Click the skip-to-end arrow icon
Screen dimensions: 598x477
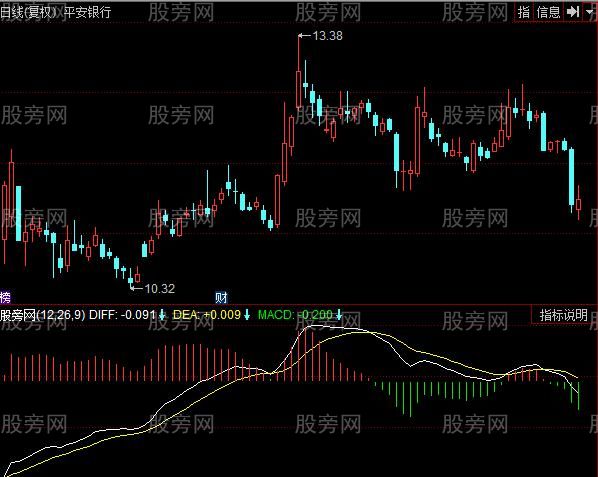tap(573, 12)
